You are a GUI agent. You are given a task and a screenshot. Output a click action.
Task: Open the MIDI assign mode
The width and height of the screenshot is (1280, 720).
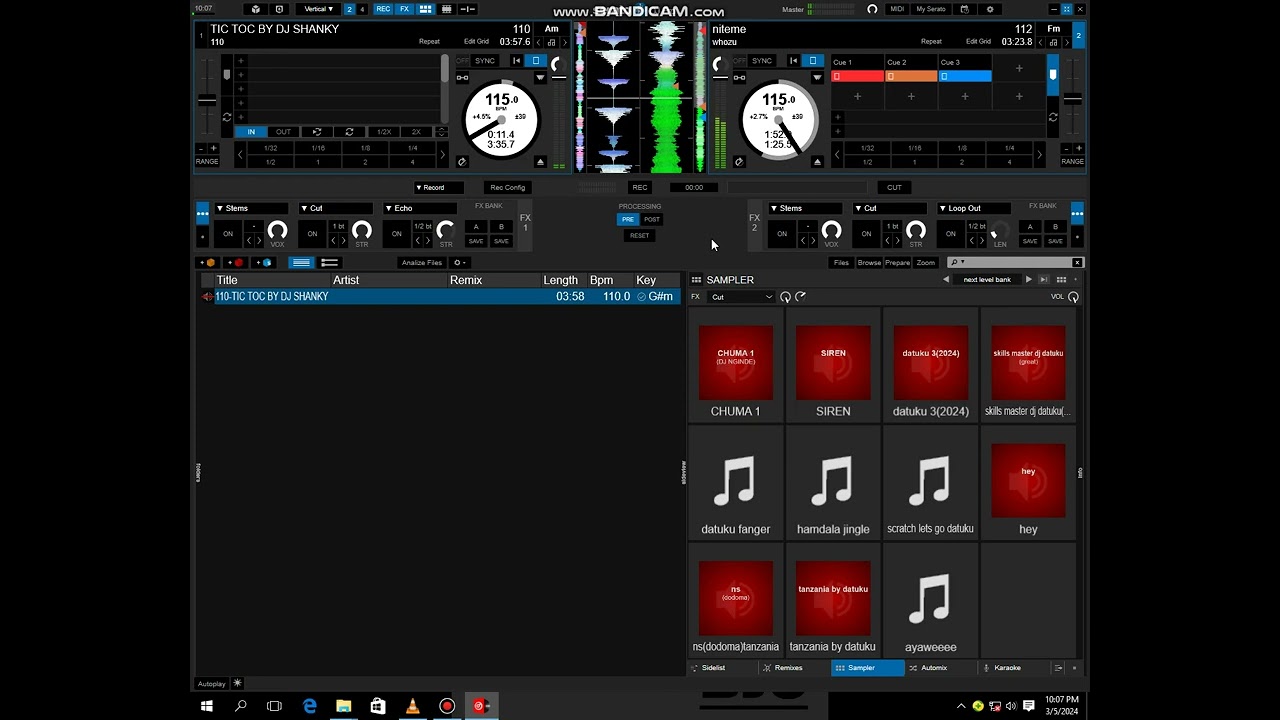point(897,9)
